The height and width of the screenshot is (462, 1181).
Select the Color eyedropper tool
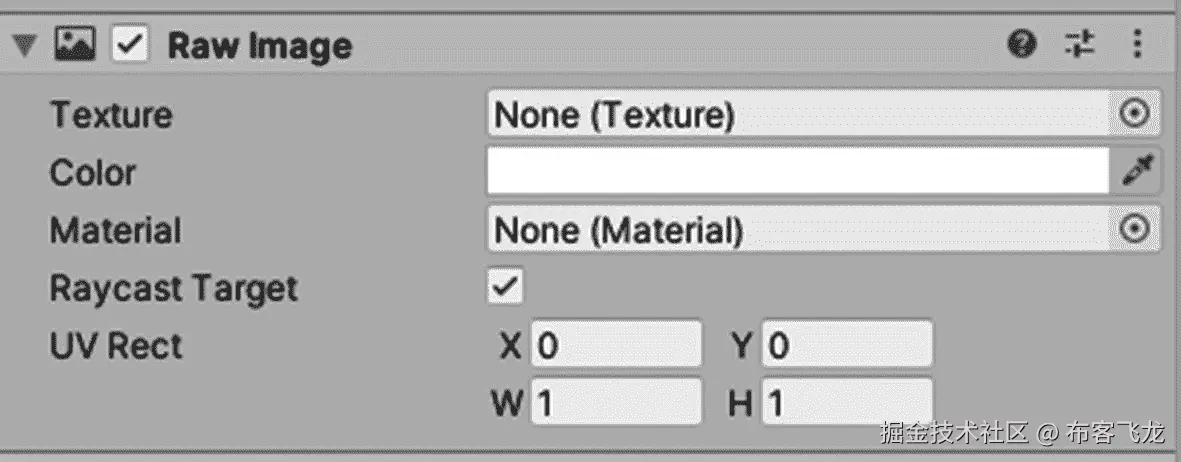(1134, 172)
